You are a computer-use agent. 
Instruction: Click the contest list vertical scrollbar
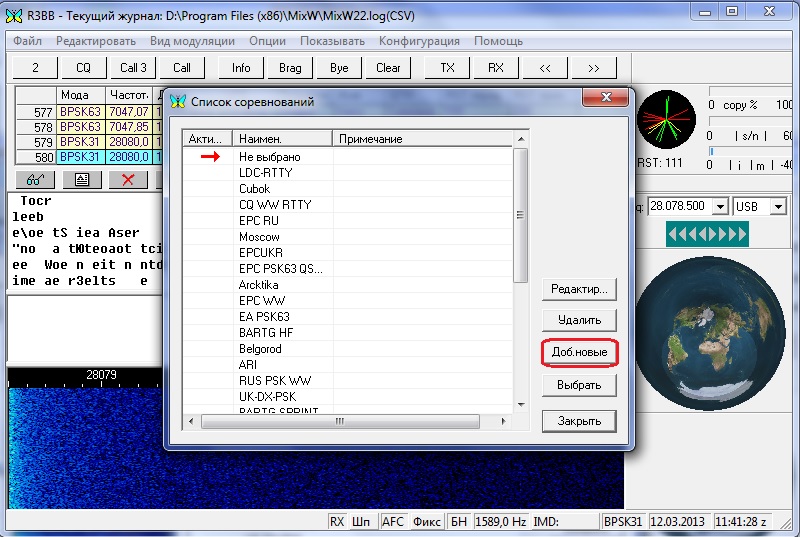519,215
